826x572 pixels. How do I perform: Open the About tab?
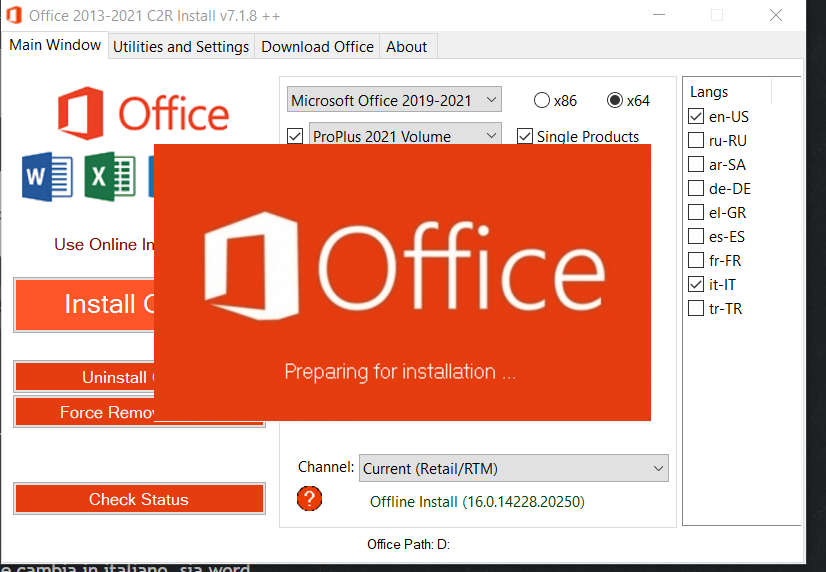click(406, 47)
